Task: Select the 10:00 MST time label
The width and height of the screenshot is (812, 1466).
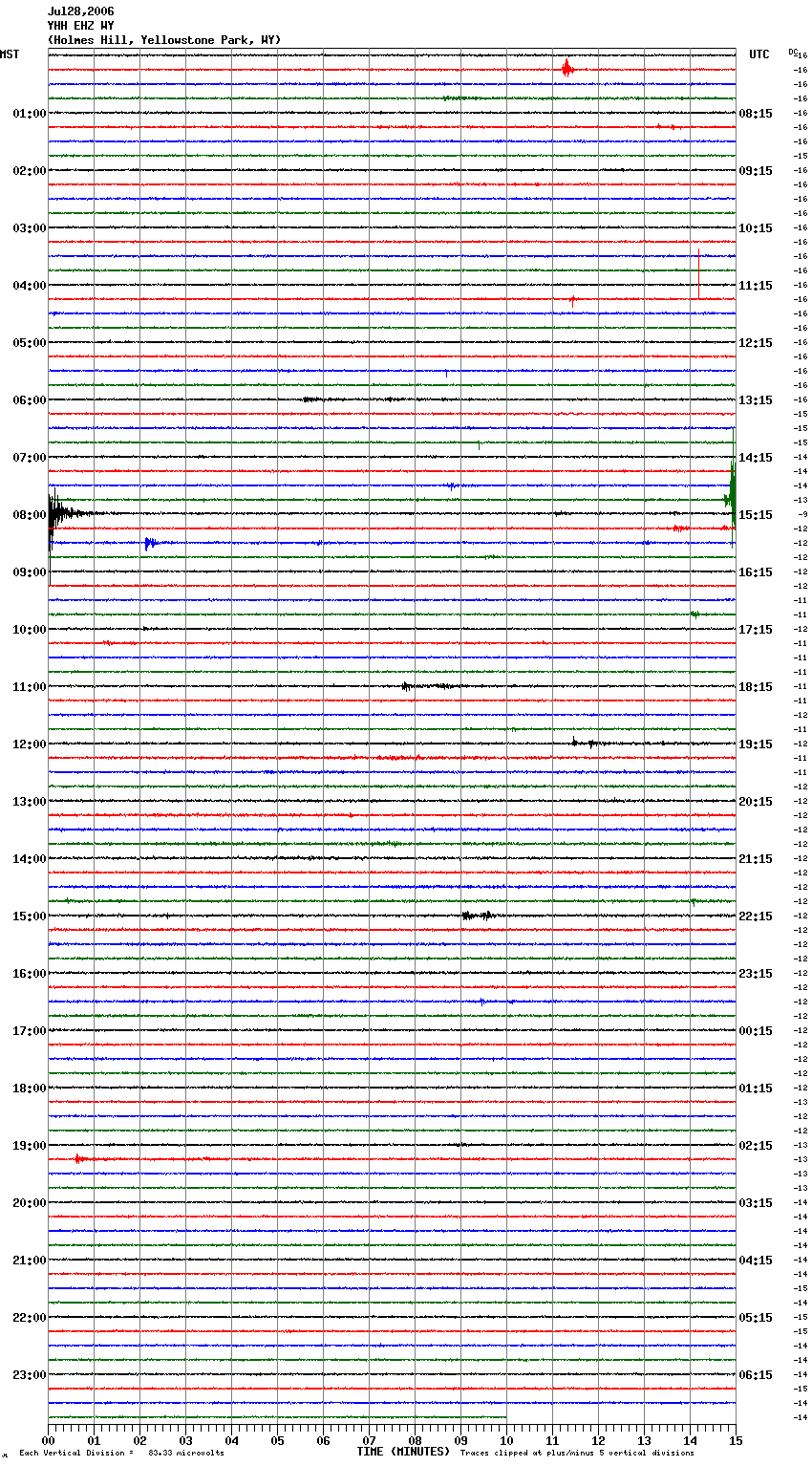Action: coord(30,630)
